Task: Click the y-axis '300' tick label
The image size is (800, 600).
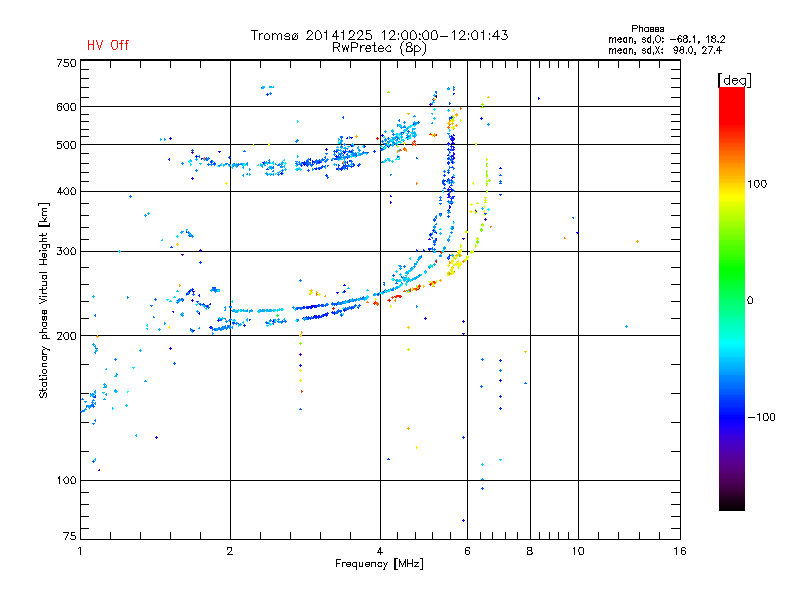Action: pyautogui.click(x=66, y=252)
